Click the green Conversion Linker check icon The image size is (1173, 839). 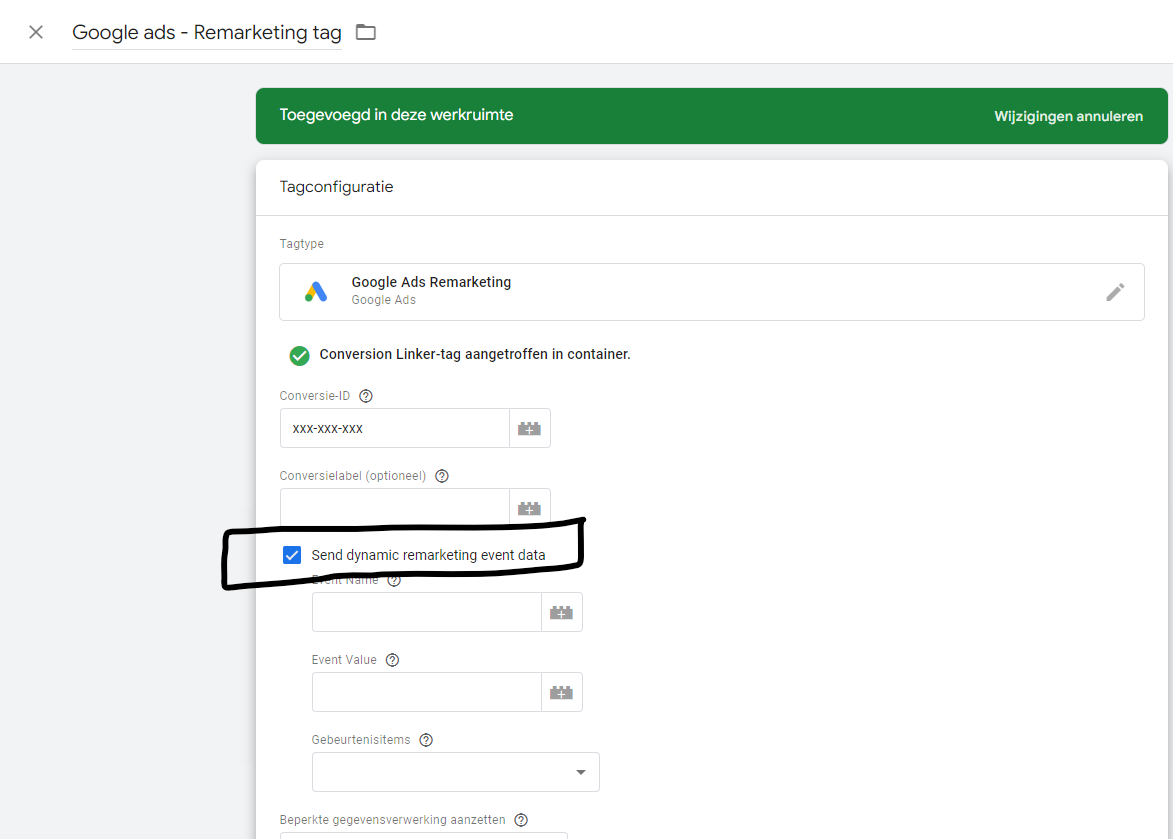coord(299,355)
